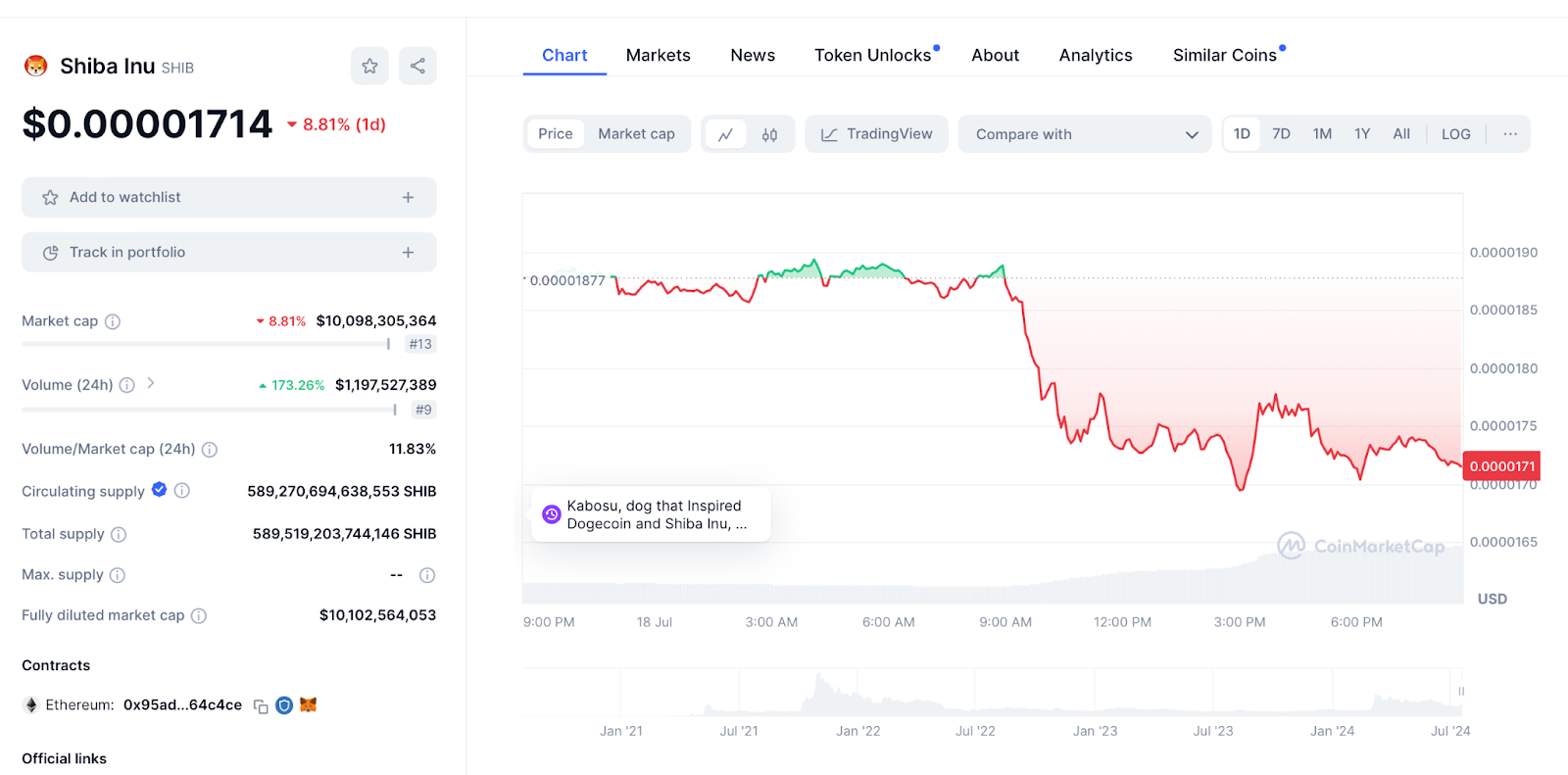Click the 0.00001877 opening price label
Image resolution: width=1568 pixels, height=775 pixels.
(567, 280)
